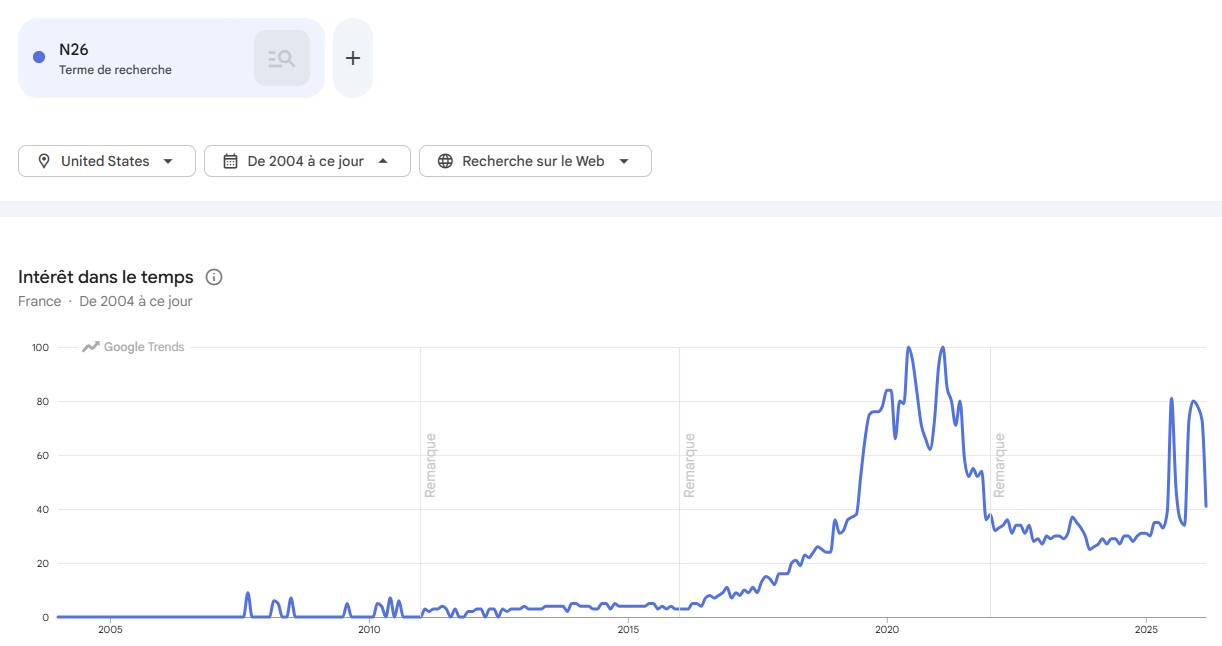The height and width of the screenshot is (646, 1222).
Task: Click the Remarque marker near 2011
Action: [x=431, y=465]
